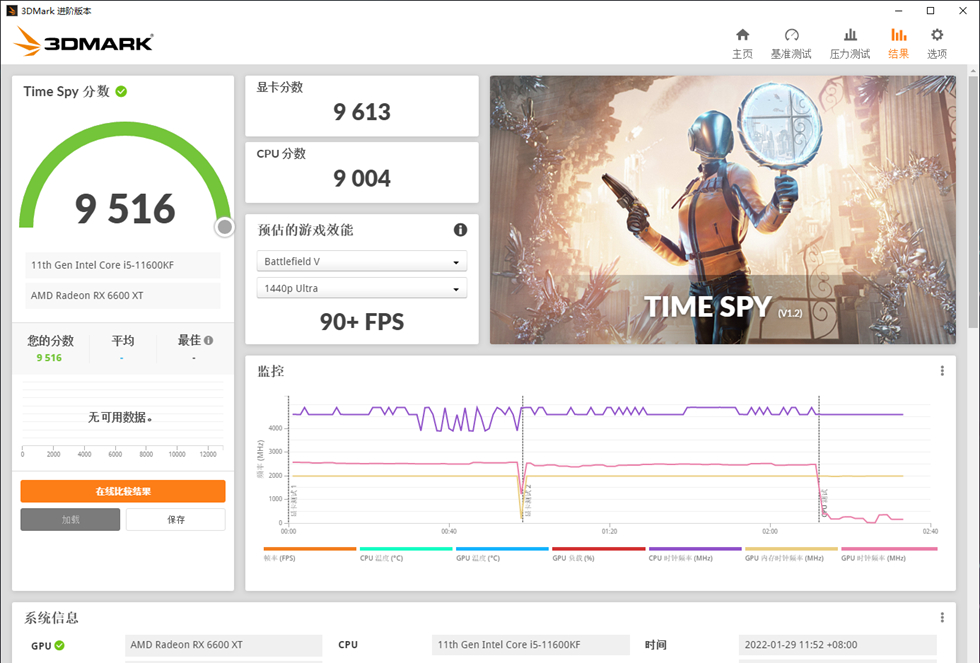Click the 加载 load button
The image size is (980, 663).
[70, 520]
